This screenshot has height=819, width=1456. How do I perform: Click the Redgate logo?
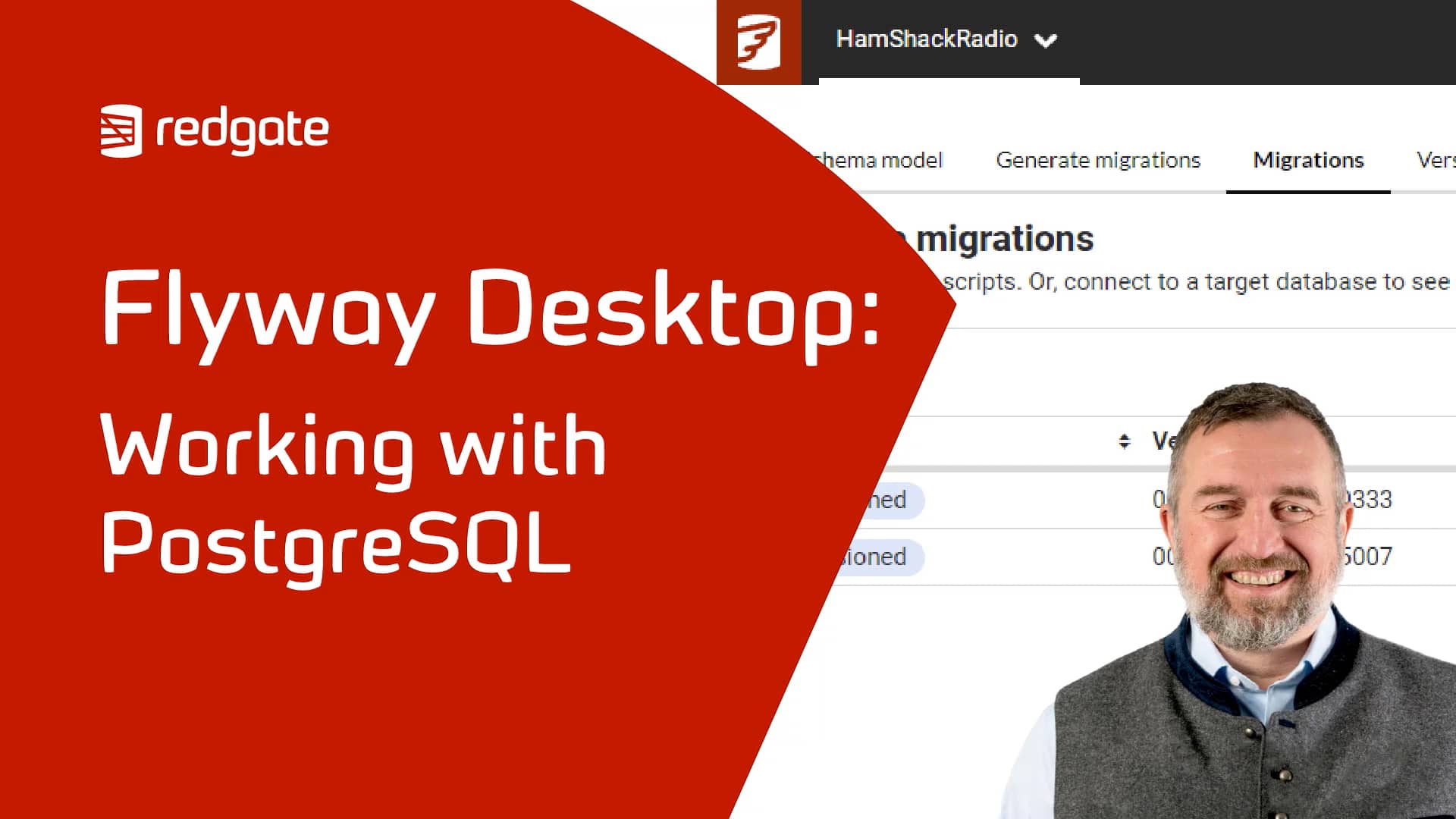(x=215, y=130)
